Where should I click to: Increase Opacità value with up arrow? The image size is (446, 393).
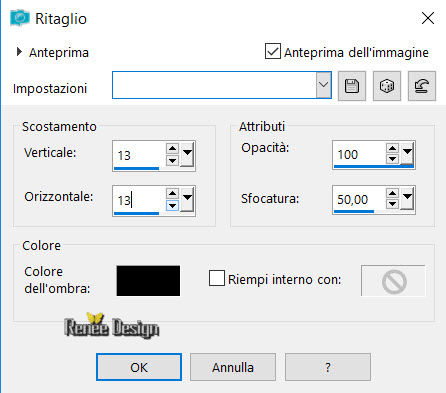pyautogui.click(x=392, y=148)
